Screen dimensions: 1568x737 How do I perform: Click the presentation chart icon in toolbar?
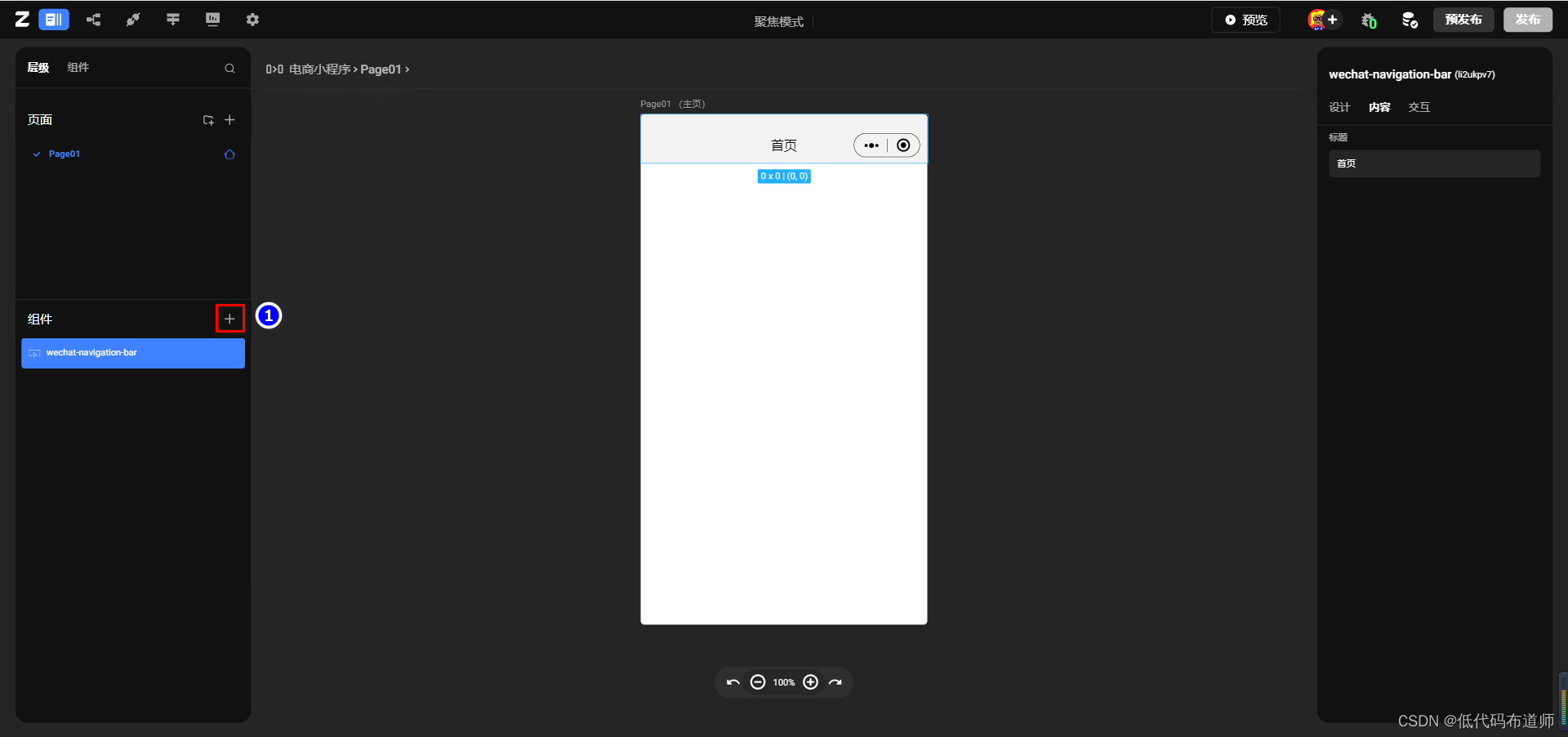click(212, 20)
